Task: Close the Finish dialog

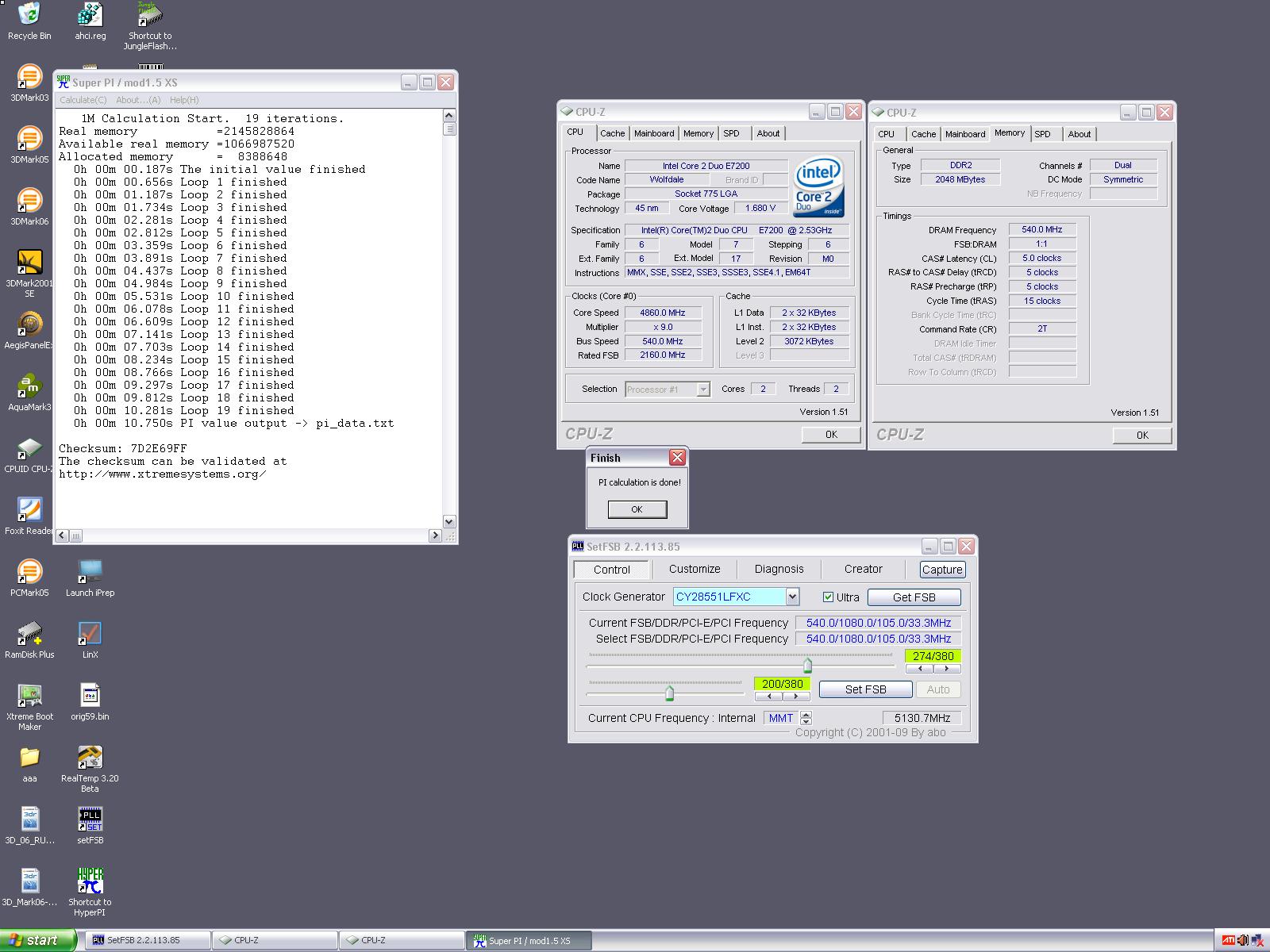Action: [x=677, y=457]
